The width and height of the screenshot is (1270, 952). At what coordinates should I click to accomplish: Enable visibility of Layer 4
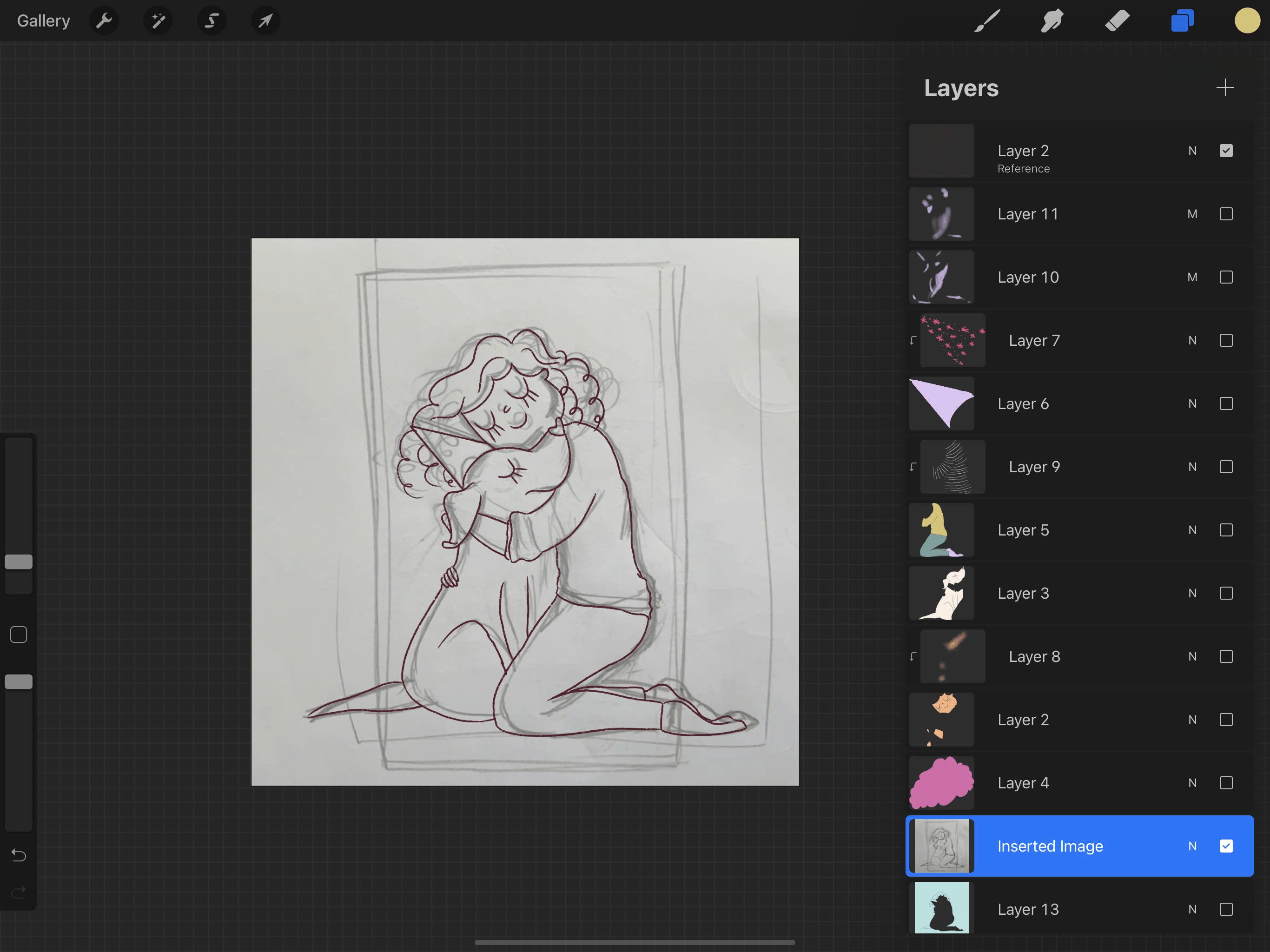pyautogui.click(x=1226, y=783)
